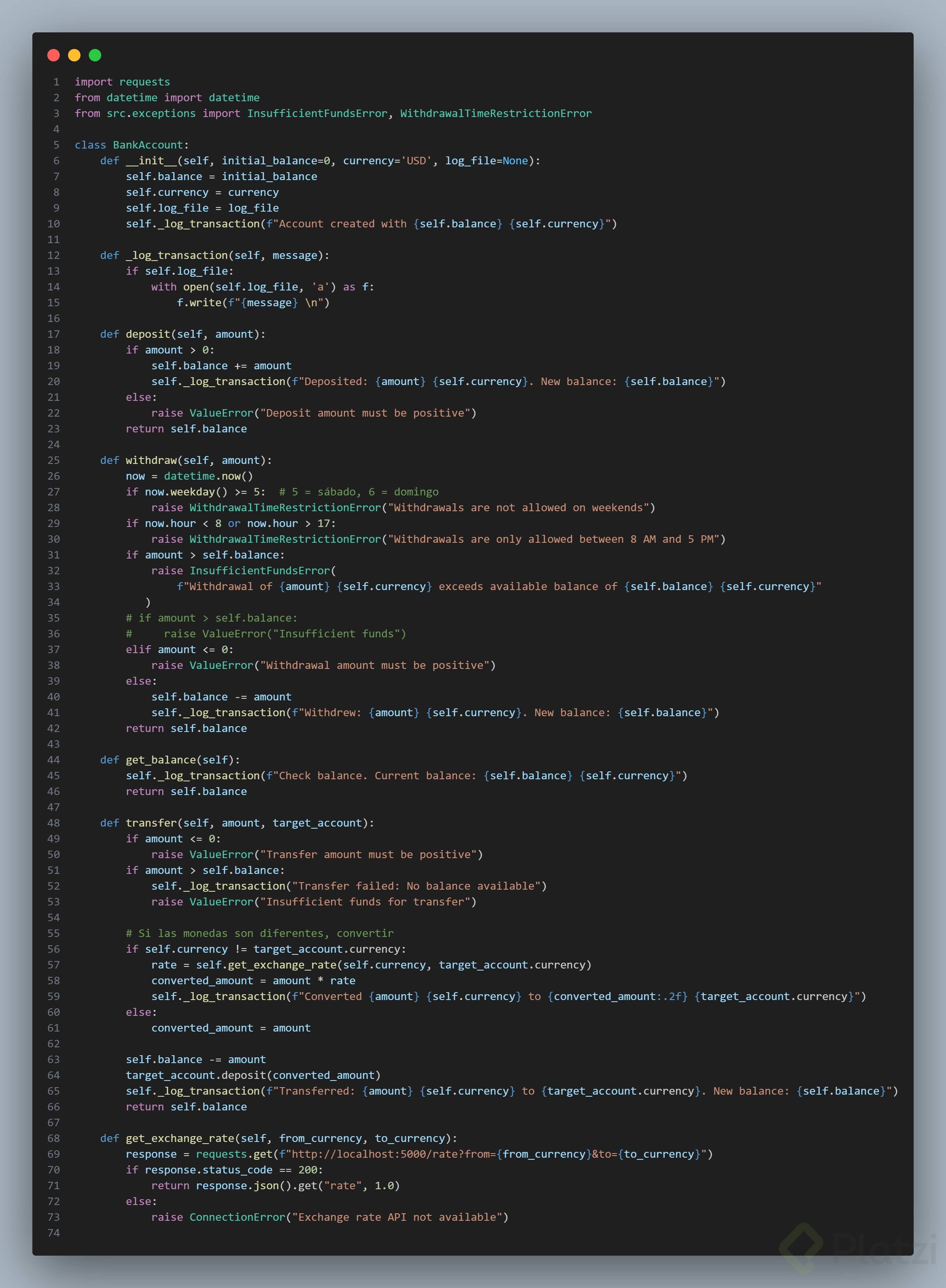
Task: Click the 'class BankAccount' definition
Action: tap(131, 145)
